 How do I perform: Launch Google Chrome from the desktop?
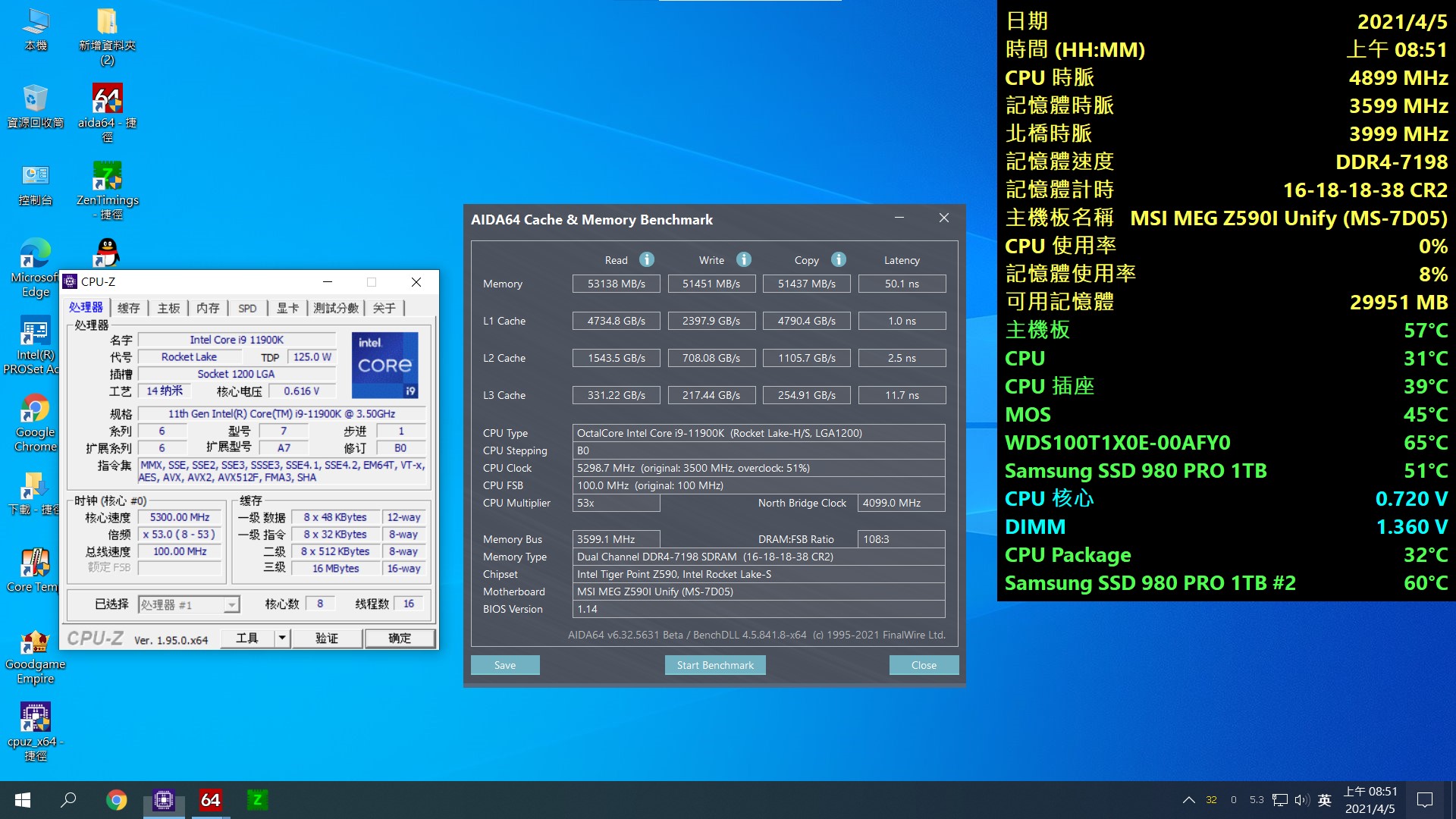pyautogui.click(x=36, y=423)
